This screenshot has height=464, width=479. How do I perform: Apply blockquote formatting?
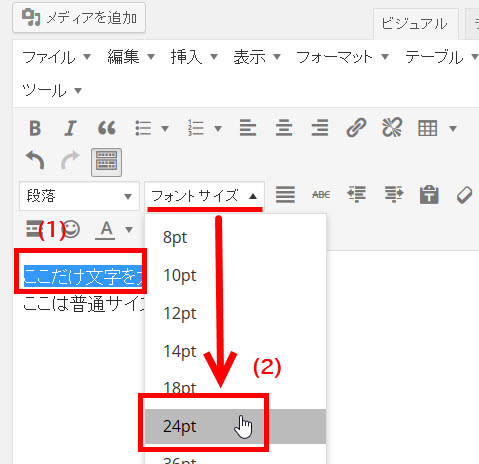106,128
